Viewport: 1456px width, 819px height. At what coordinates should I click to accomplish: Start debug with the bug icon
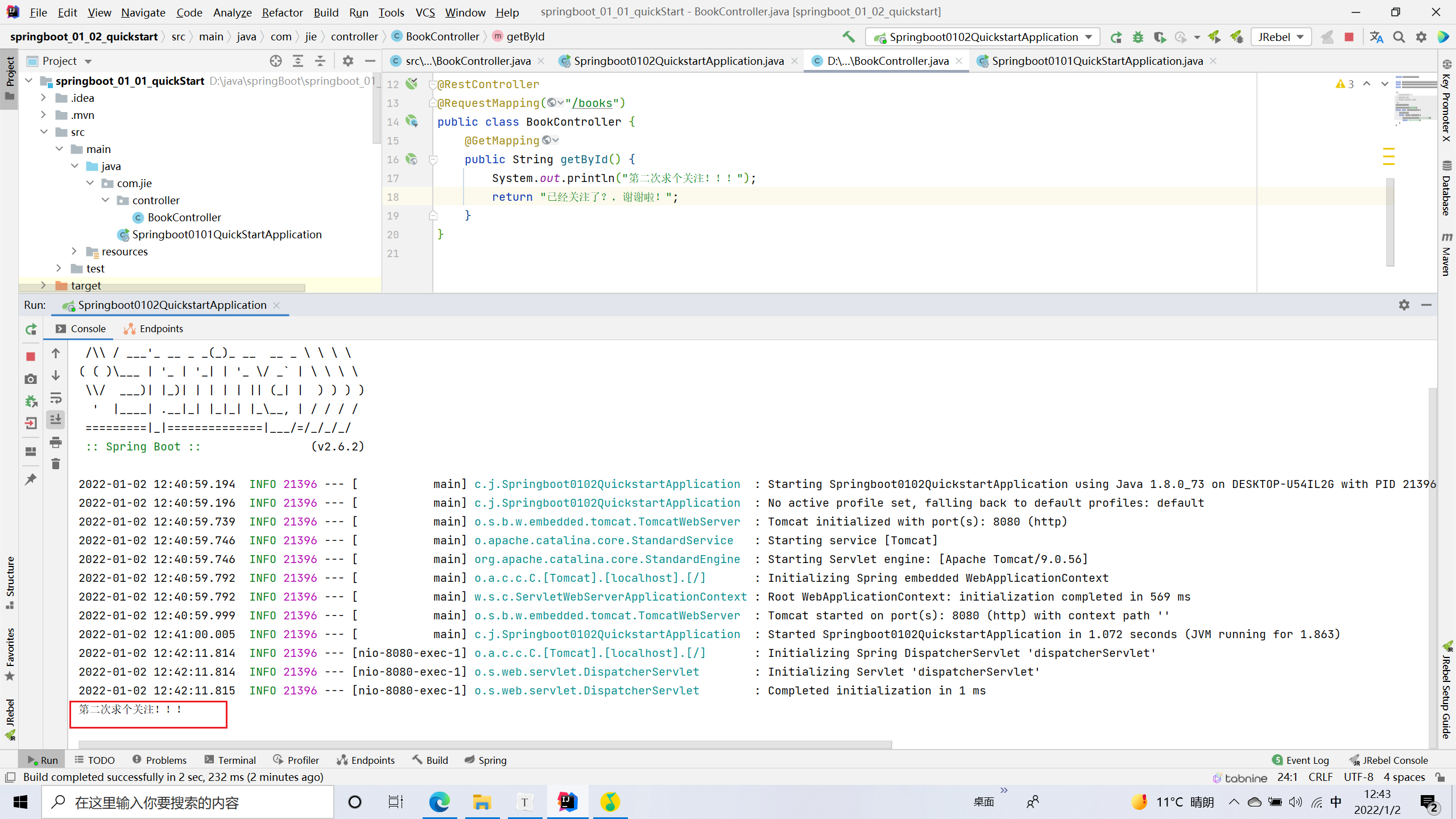(1137, 37)
